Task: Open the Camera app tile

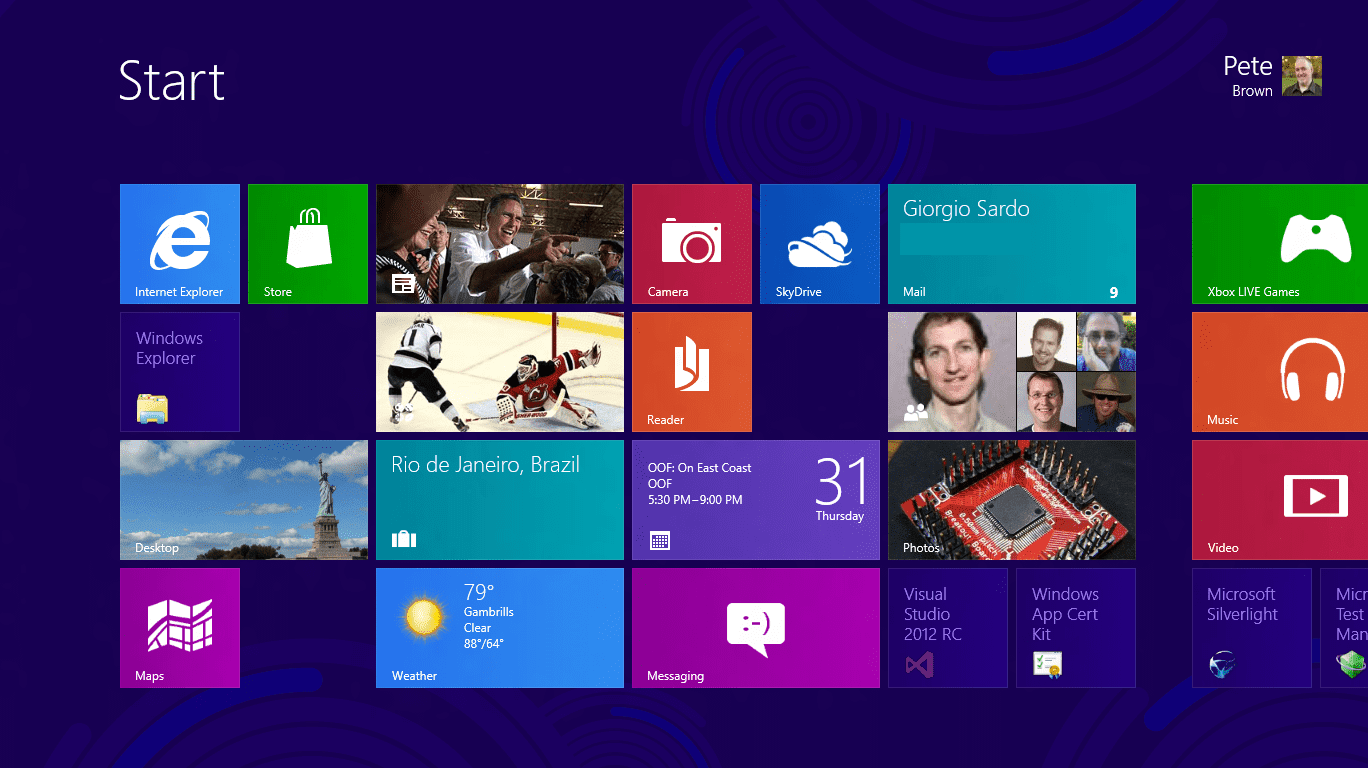Action: tap(692, 244)
